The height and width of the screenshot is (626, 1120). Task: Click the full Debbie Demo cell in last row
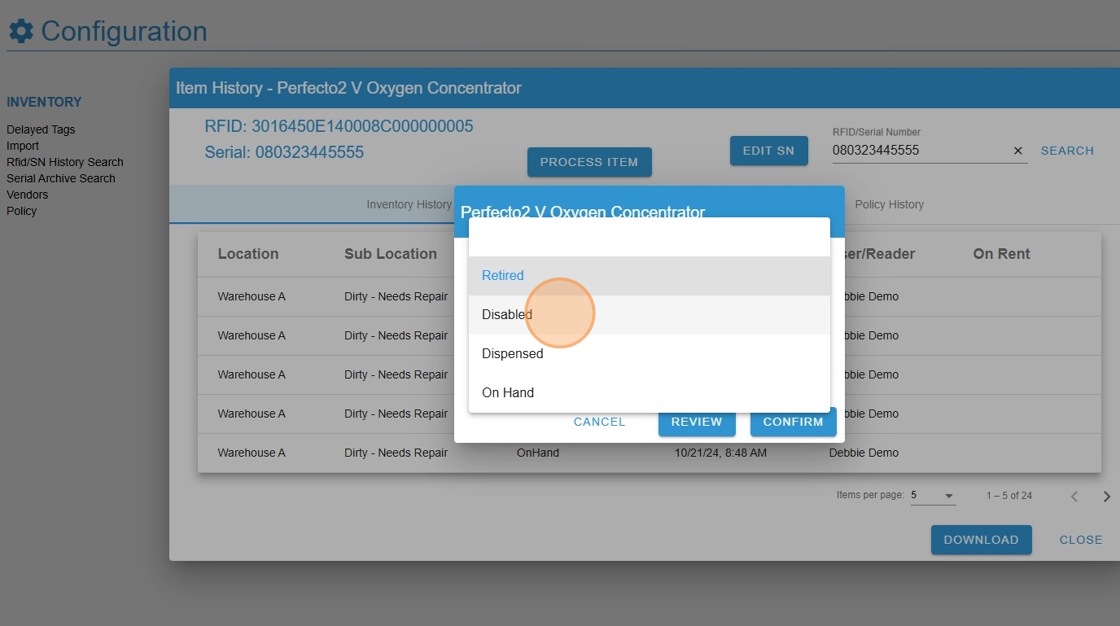pyautogui.click(x=864, y=452)
